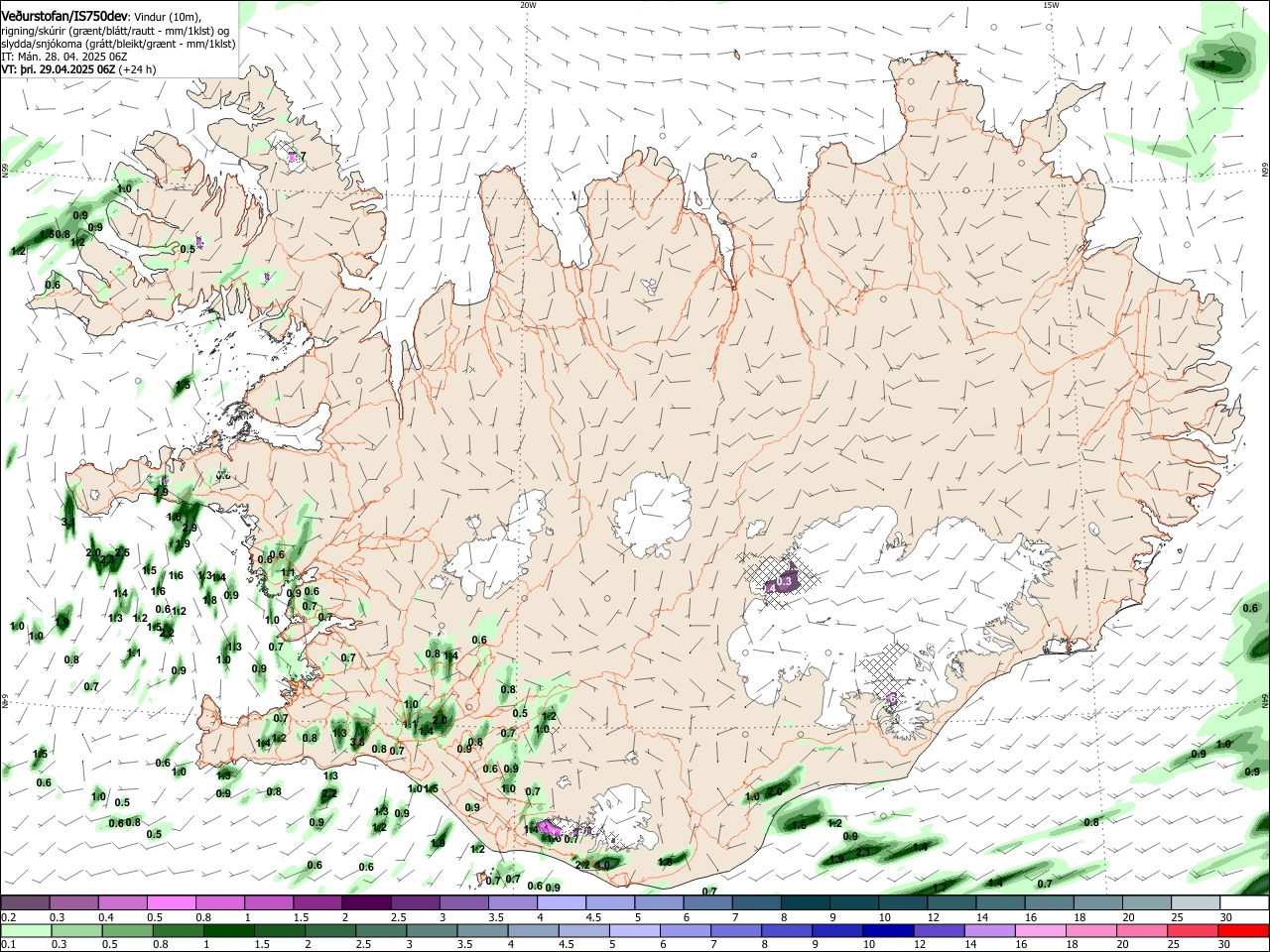Click darkest green swatch in lower legend row
The height and width of the screenshot is (952, 1270).
[228, 930]
